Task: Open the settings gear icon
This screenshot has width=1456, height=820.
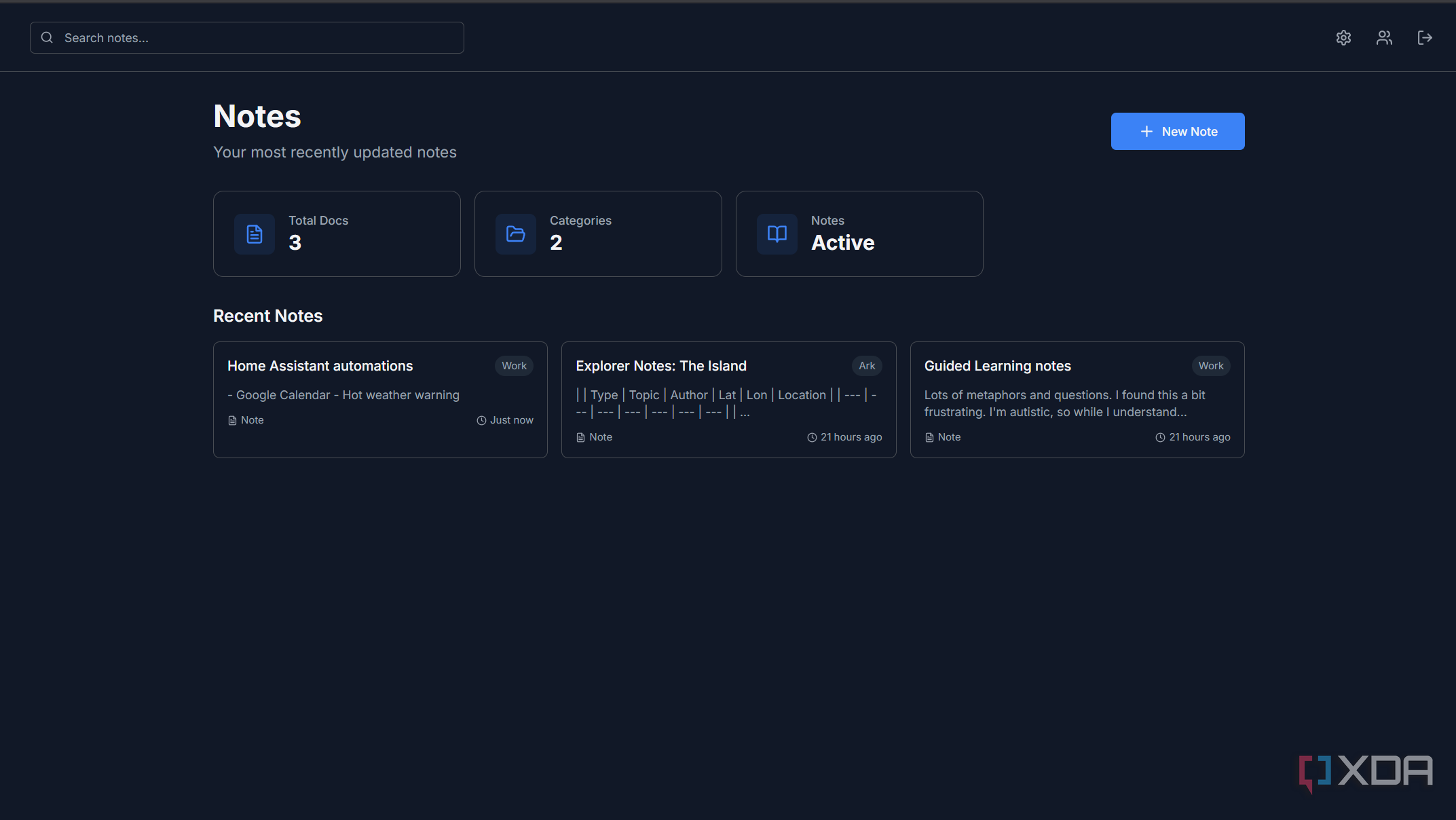Action: point(1343,38)
